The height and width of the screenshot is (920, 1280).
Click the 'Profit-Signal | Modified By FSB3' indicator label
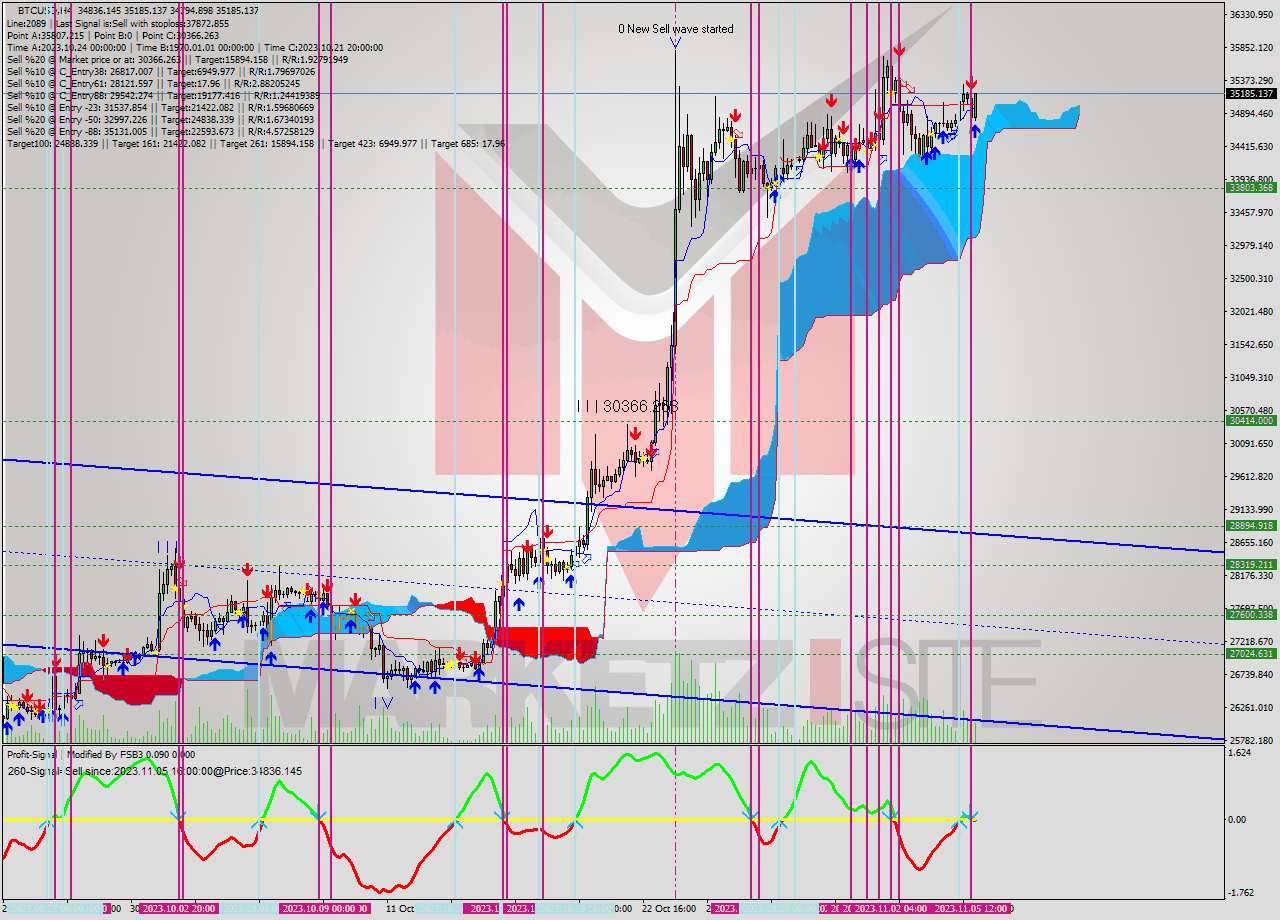click(x=100, y=755)
